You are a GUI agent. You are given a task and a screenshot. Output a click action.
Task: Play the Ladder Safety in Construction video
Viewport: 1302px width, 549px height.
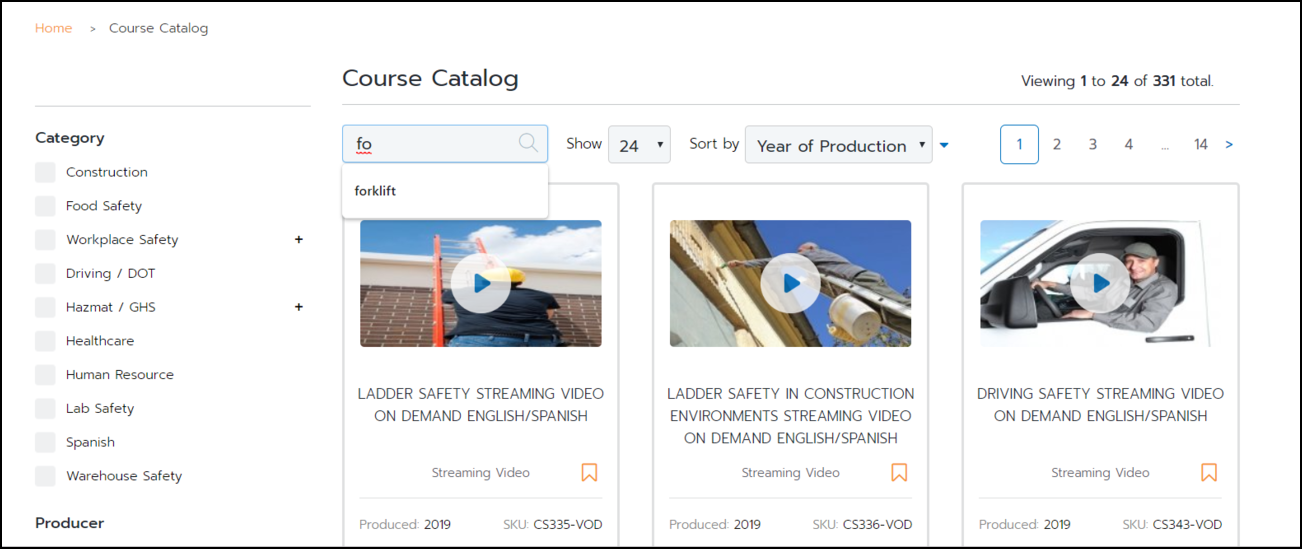[791, 284]
